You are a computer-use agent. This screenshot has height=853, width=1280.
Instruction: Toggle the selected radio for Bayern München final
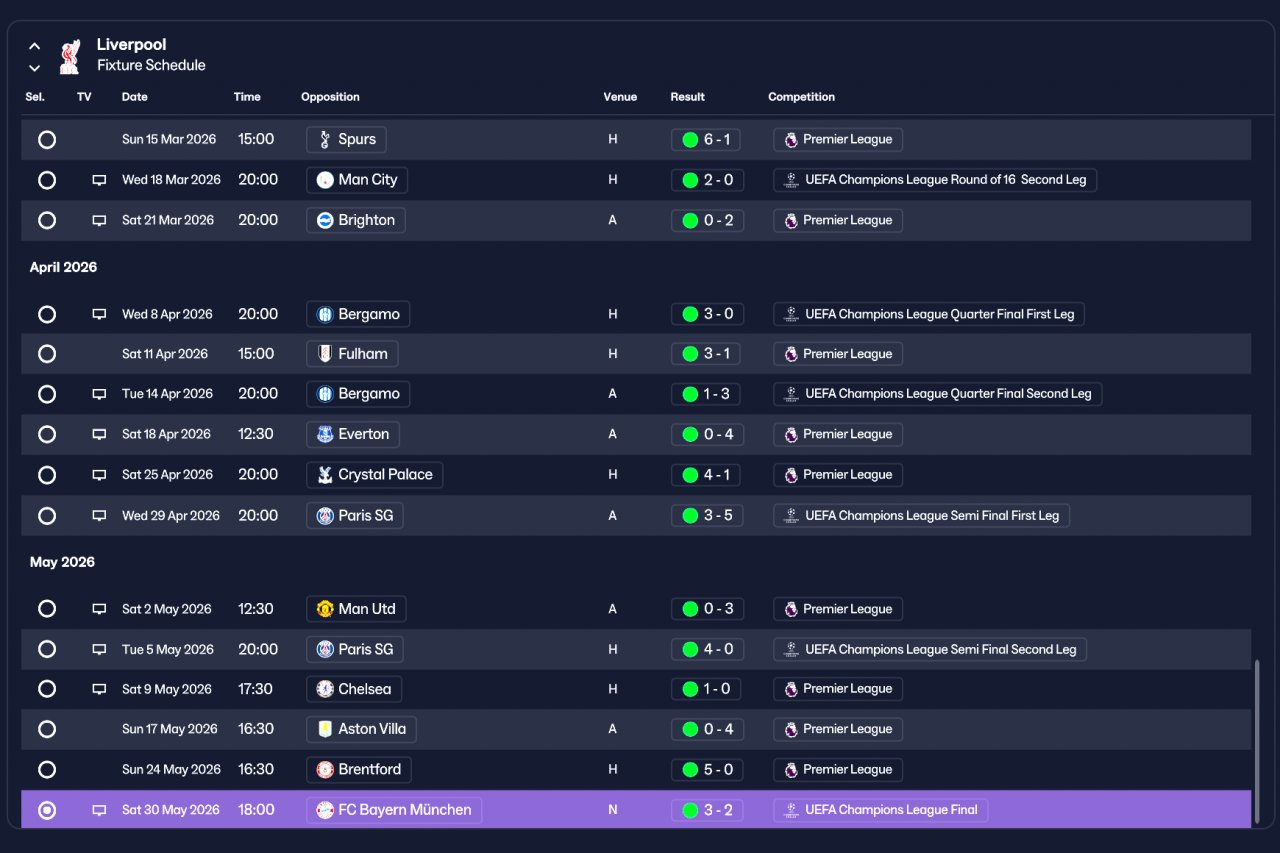coord(47,810)
